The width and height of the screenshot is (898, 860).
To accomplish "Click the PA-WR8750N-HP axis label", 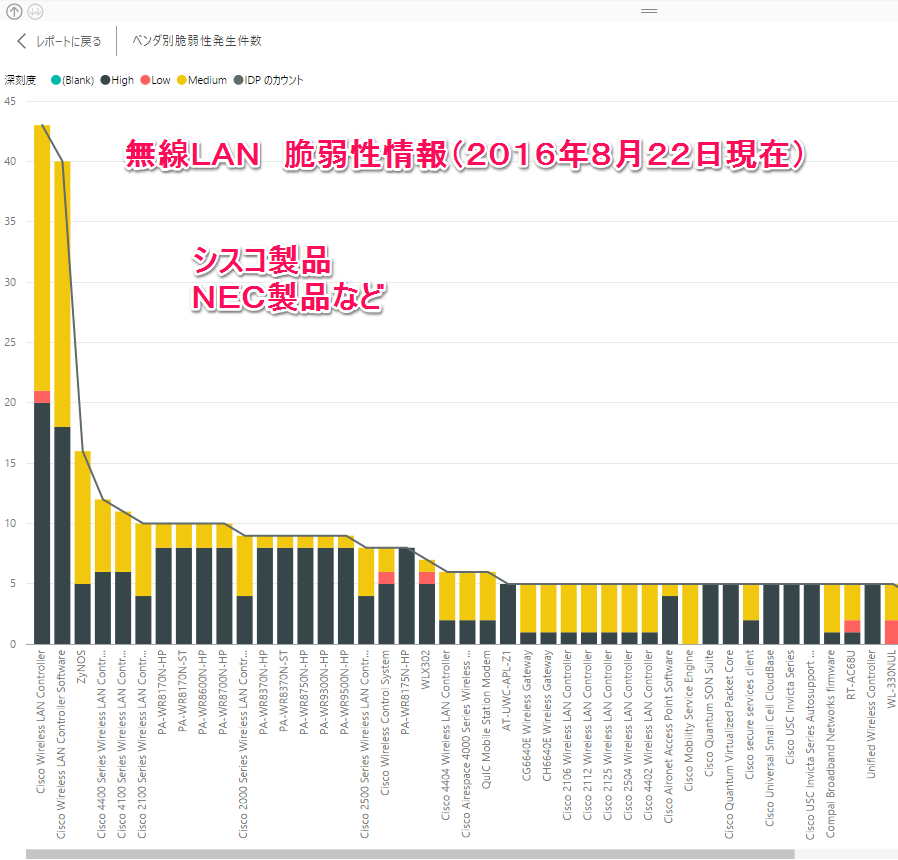I will pos(305,692).
